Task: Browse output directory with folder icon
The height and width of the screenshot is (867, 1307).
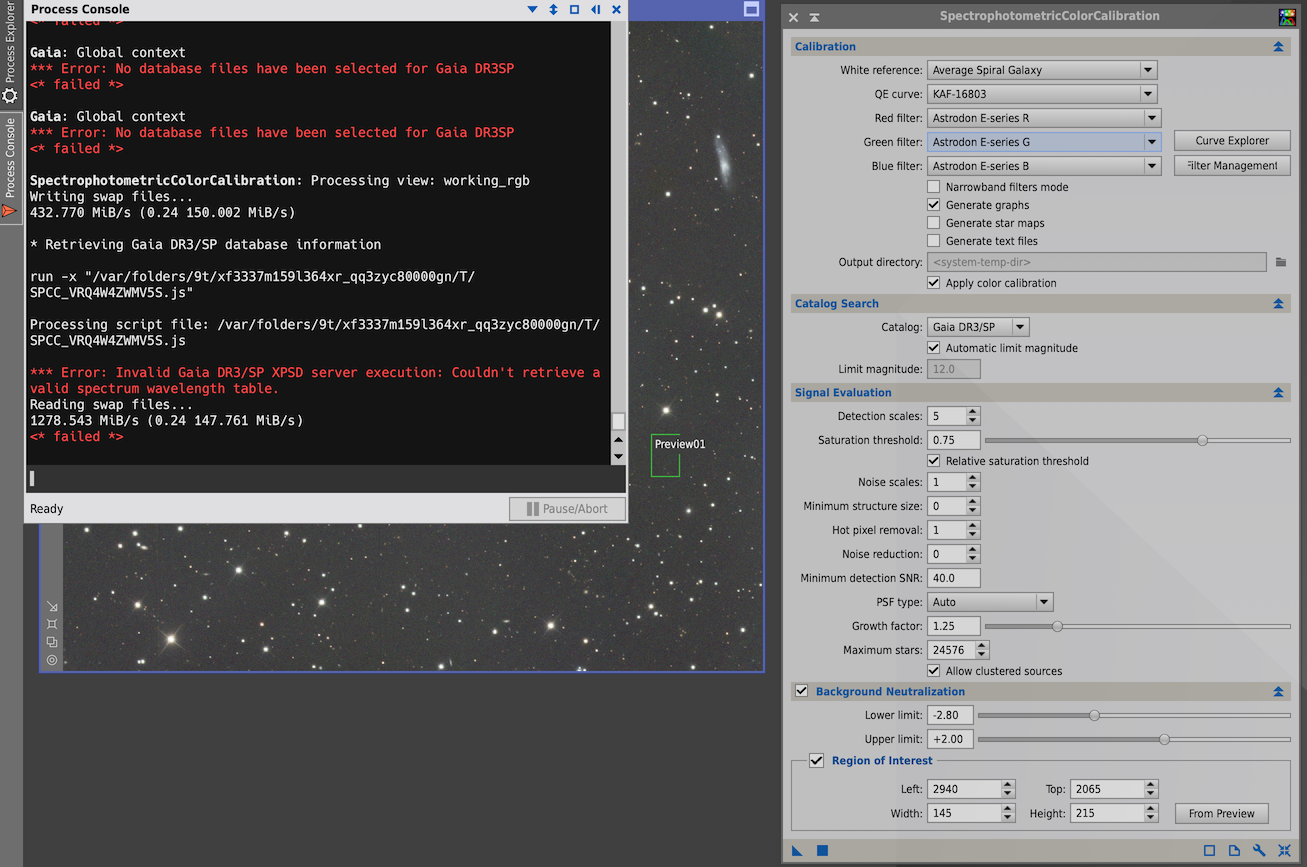Action: pos(1281,262)
